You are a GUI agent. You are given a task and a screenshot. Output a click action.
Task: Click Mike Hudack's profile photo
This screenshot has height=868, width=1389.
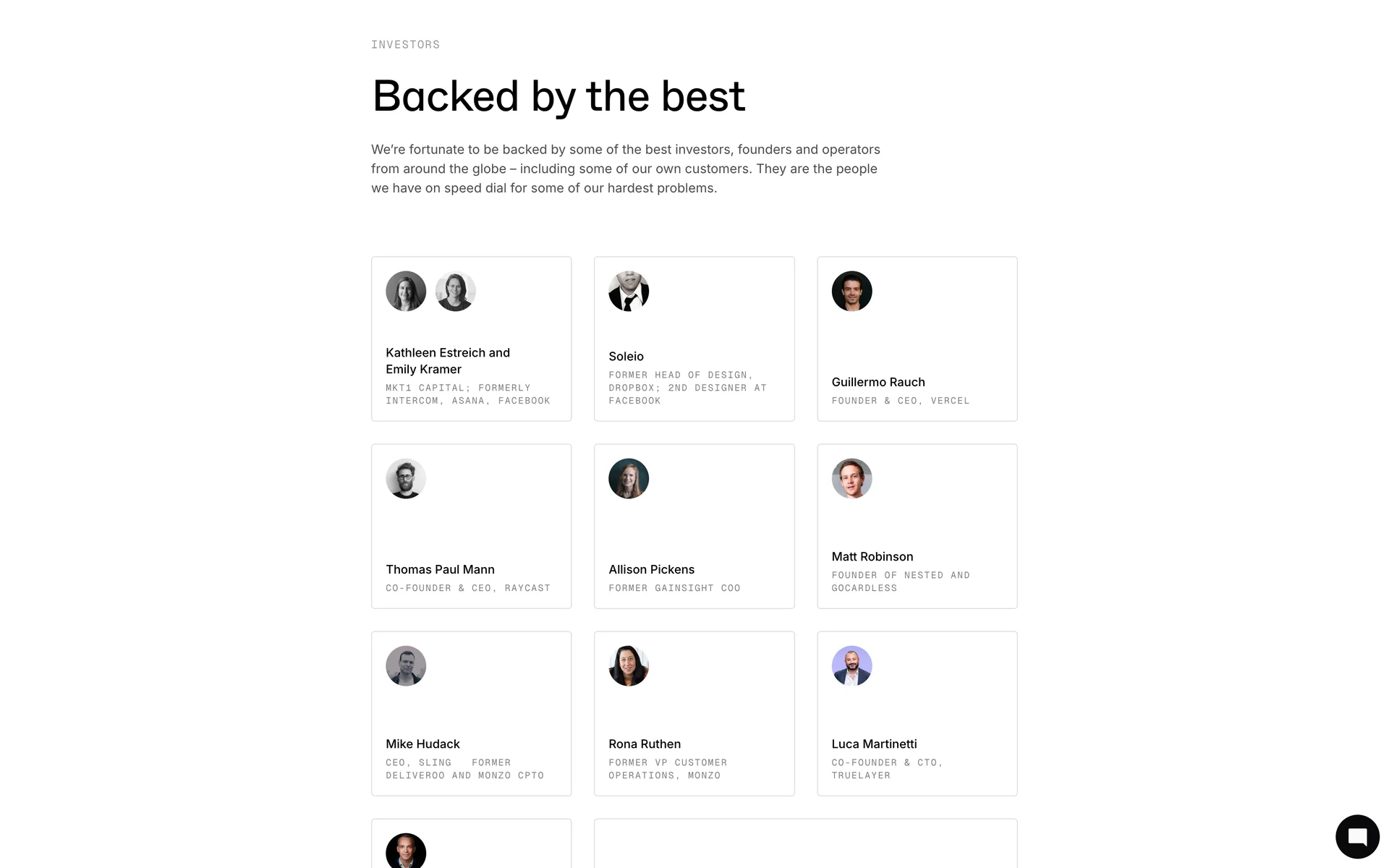[406, 666]
